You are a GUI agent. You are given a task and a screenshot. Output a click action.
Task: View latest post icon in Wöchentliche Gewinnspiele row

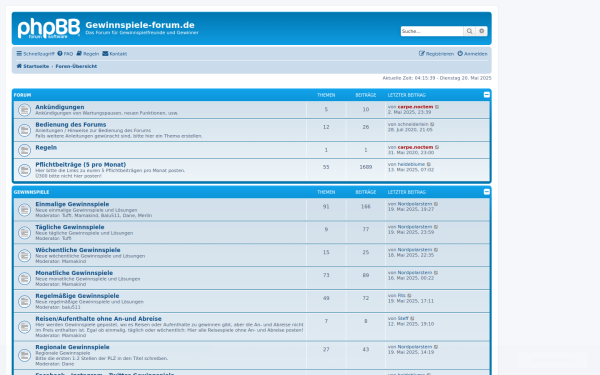(436, 250)
